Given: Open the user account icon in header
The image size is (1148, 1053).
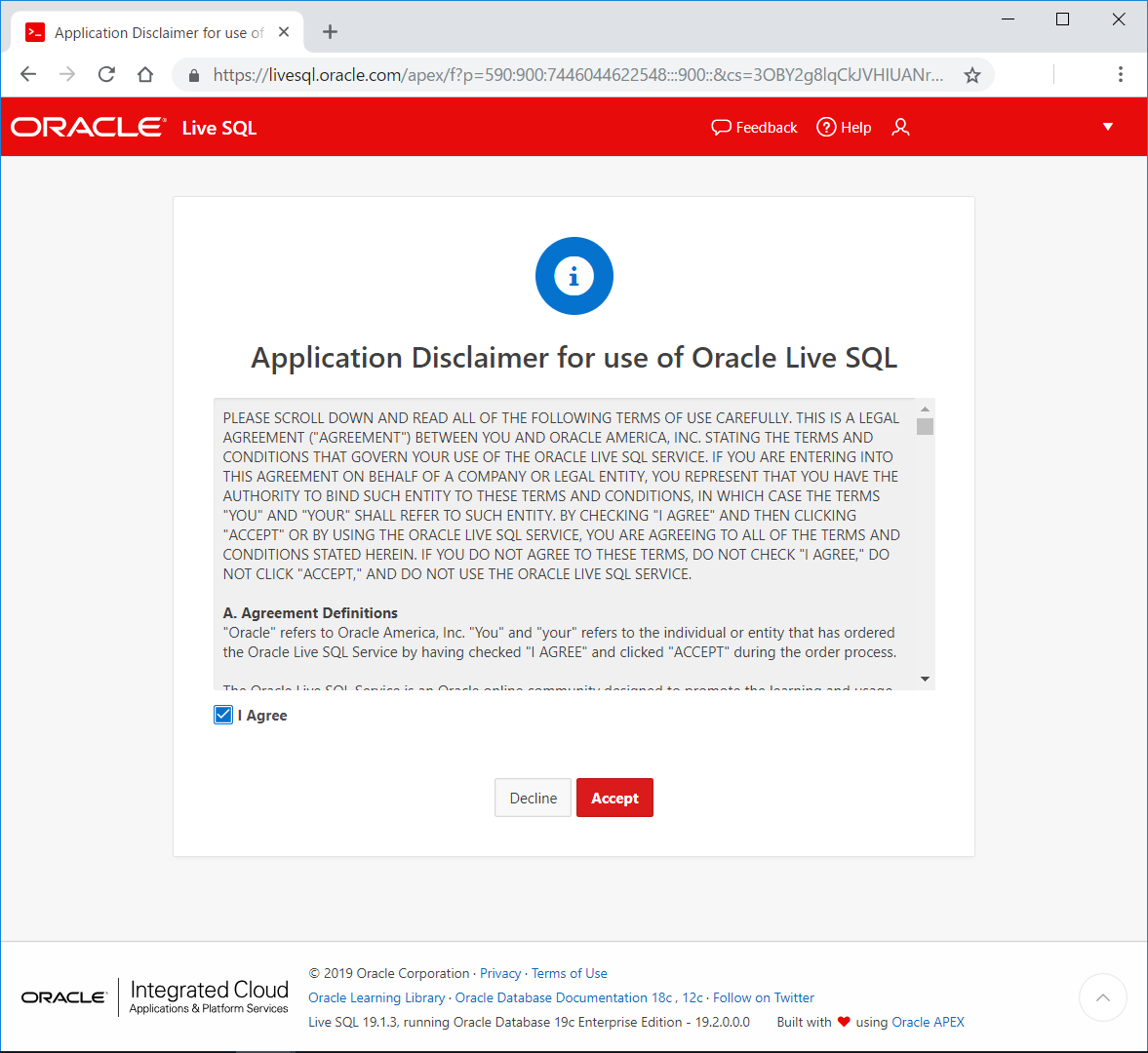Looking at the screenshot, I should [x=900, y=127].
